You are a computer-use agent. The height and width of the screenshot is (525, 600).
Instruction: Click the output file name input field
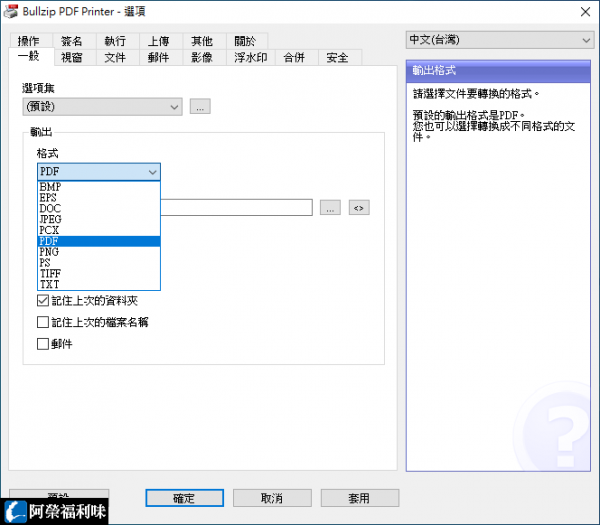[x=236, y=207]
